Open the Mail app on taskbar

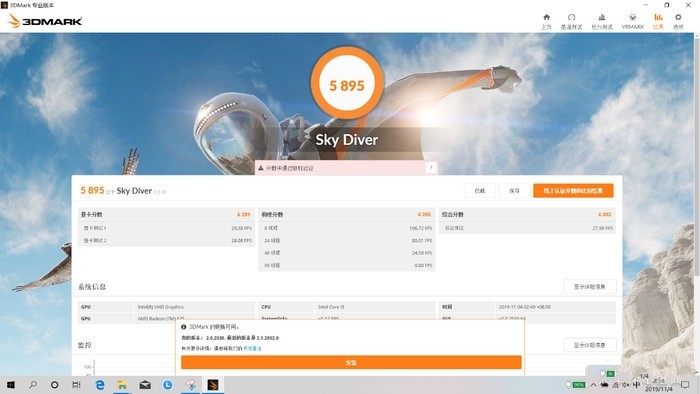pyautogui.click(x=145, y=385)
